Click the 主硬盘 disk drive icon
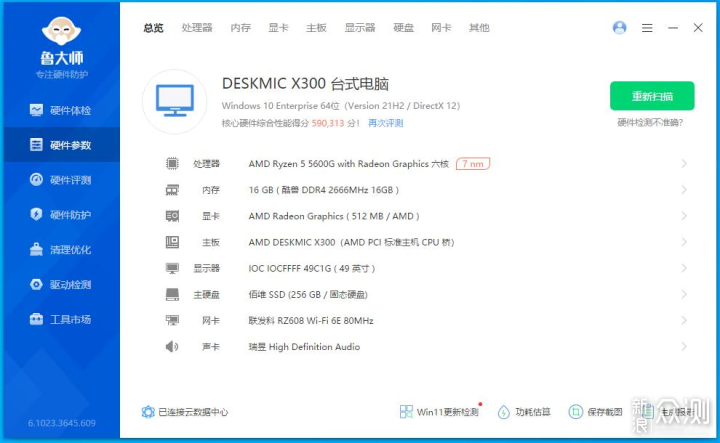 tap(172, 294)
